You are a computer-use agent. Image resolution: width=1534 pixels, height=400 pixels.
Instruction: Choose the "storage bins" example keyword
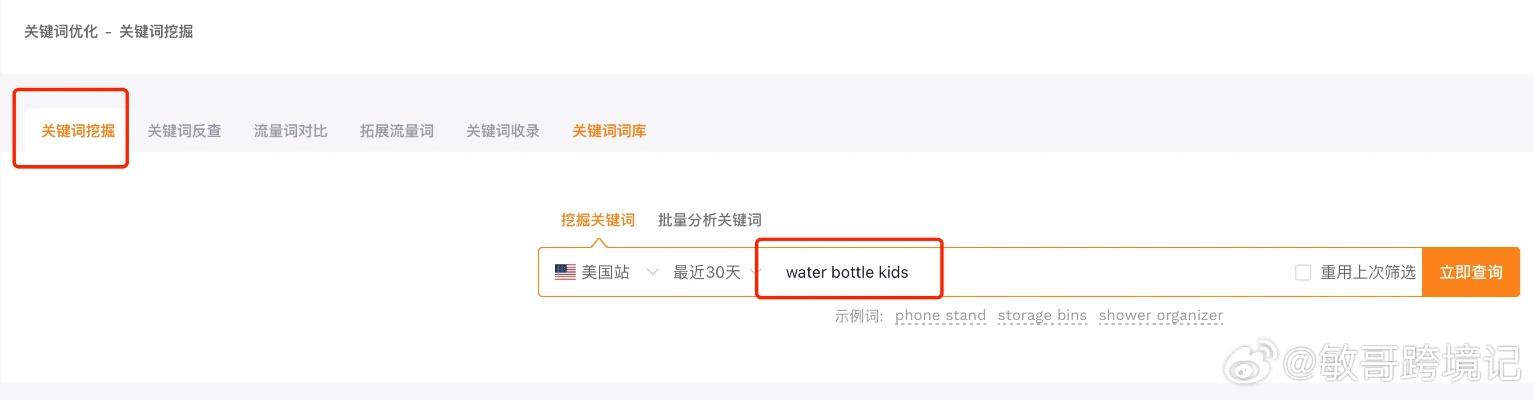point(1042,316)
